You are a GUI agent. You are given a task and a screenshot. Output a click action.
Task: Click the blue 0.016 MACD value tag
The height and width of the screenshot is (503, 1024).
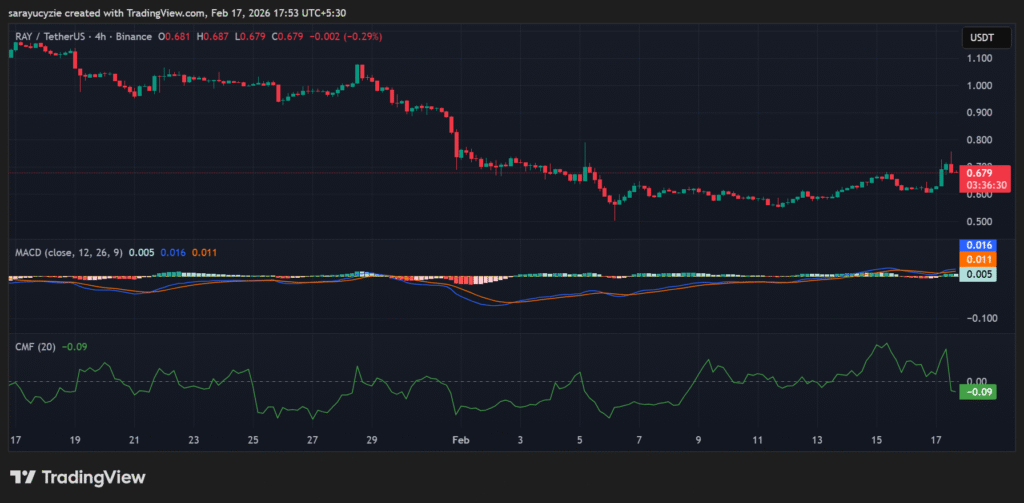tap(979, 245)
